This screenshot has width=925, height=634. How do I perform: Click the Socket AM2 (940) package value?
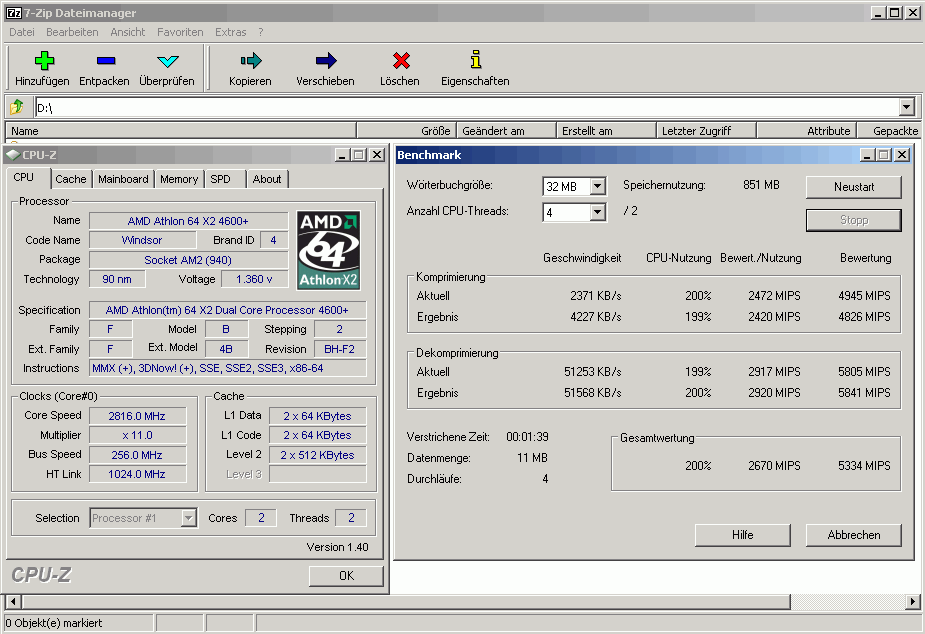188,260
